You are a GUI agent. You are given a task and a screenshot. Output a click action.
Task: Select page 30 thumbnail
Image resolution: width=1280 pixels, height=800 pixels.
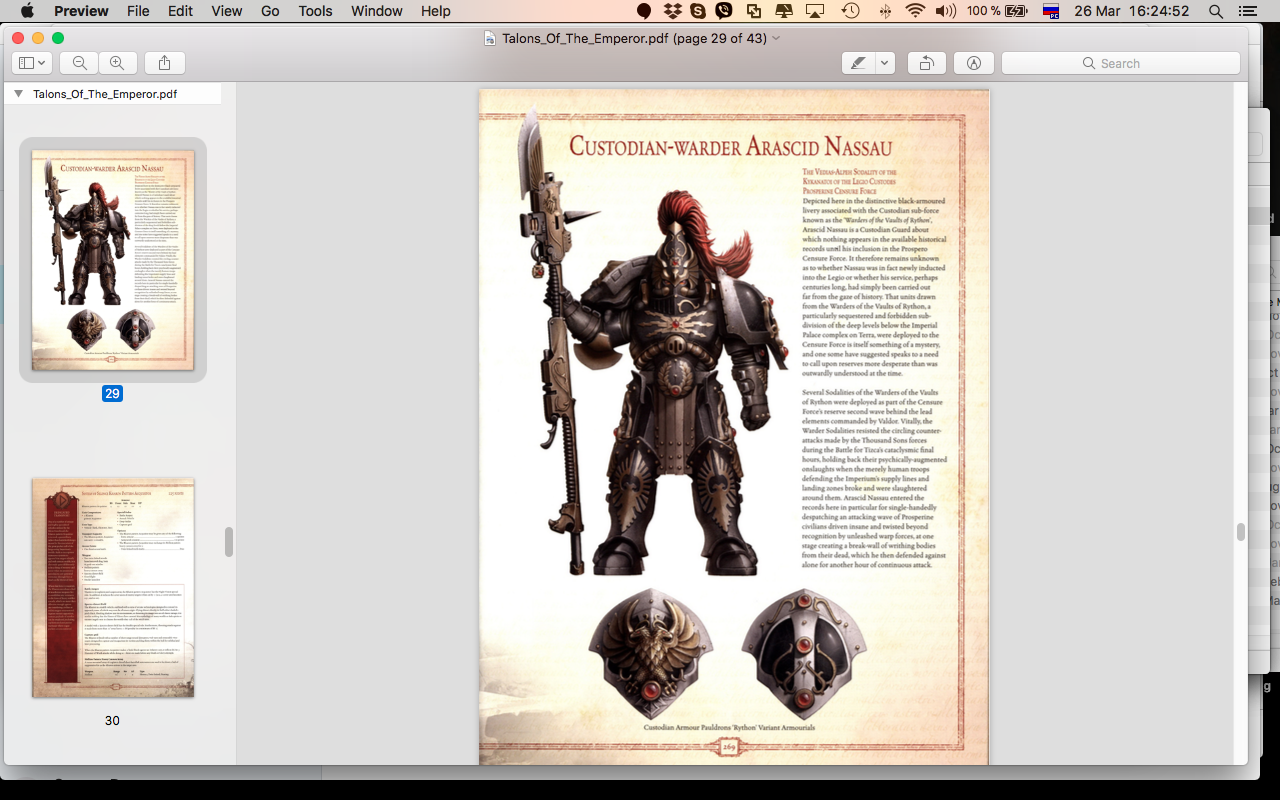[113, 587]
